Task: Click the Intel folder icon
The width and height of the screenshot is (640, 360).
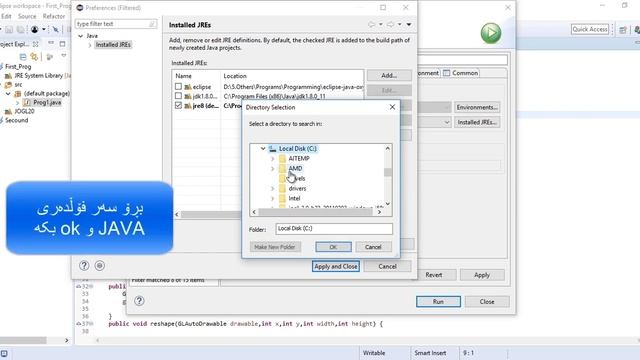Action: [x=282, y=198]
